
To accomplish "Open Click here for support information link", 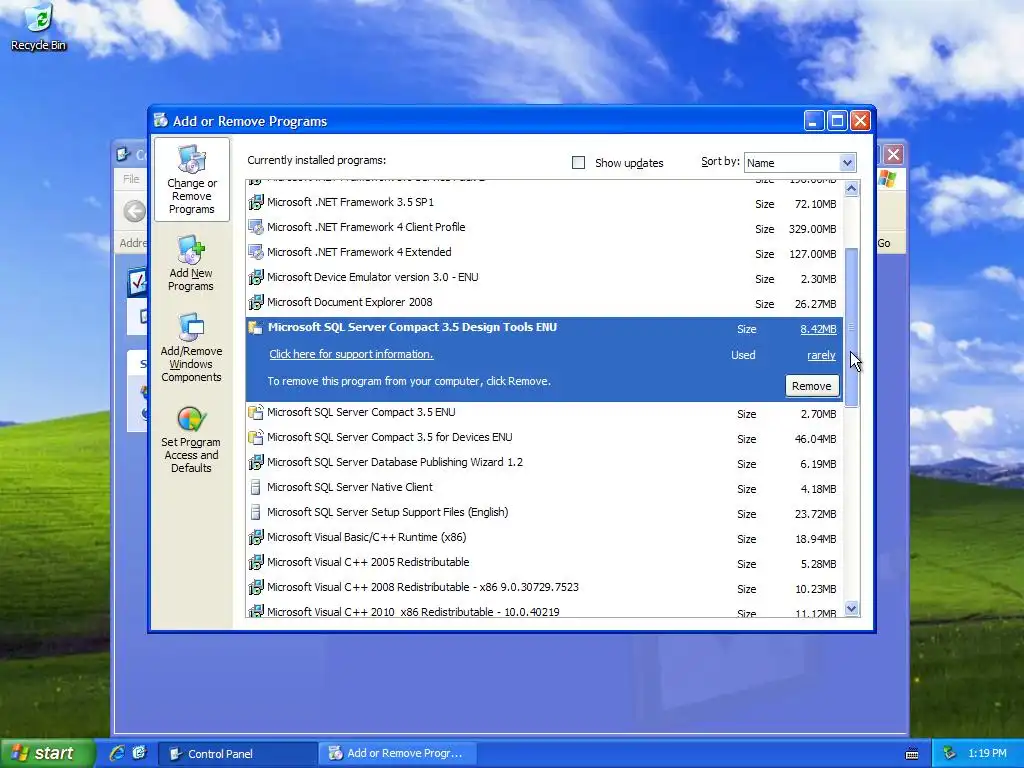I will pyautogui.click(x=351, y=354).
